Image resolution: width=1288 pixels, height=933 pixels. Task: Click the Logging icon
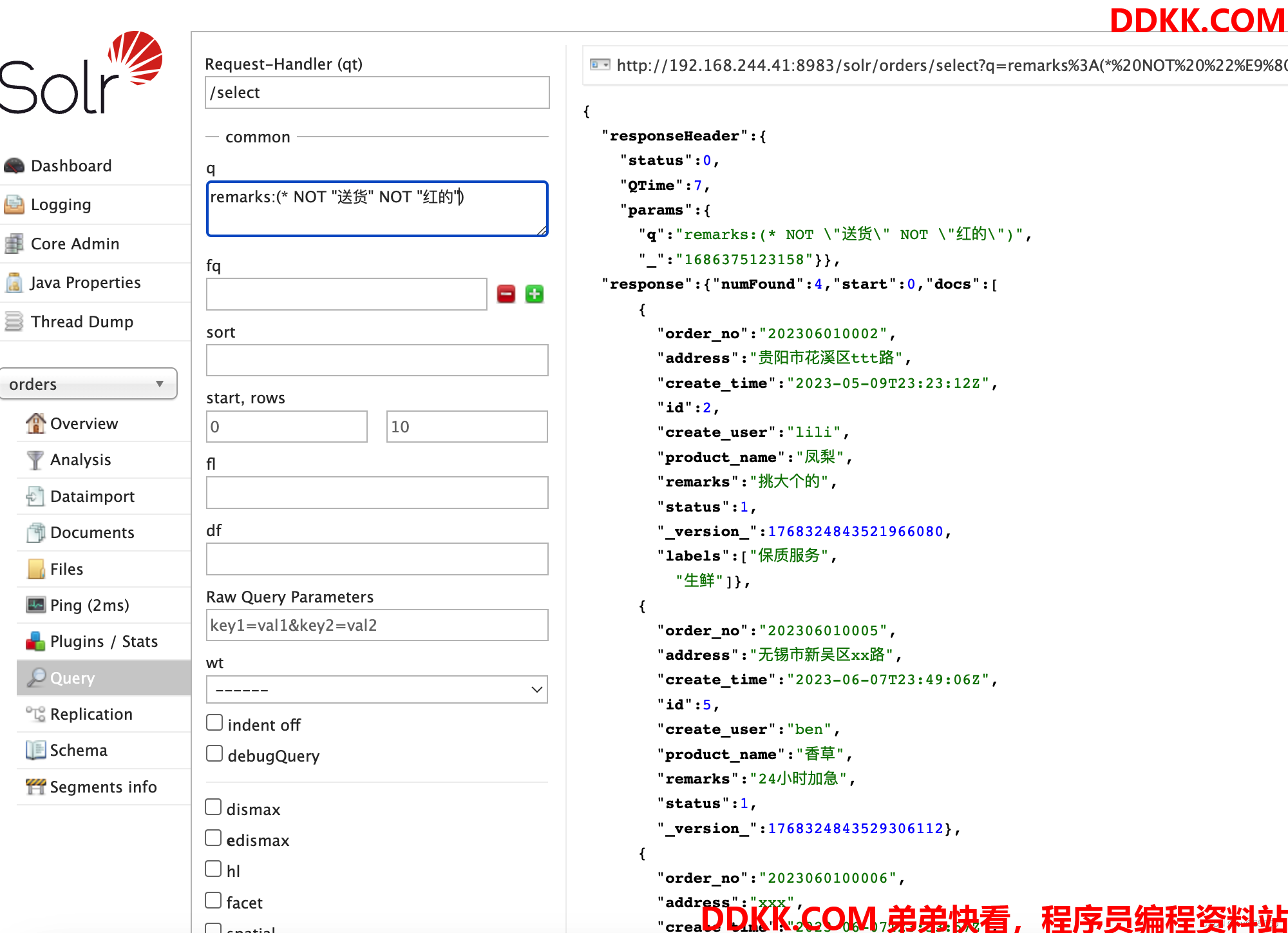(x=14, y=205)
